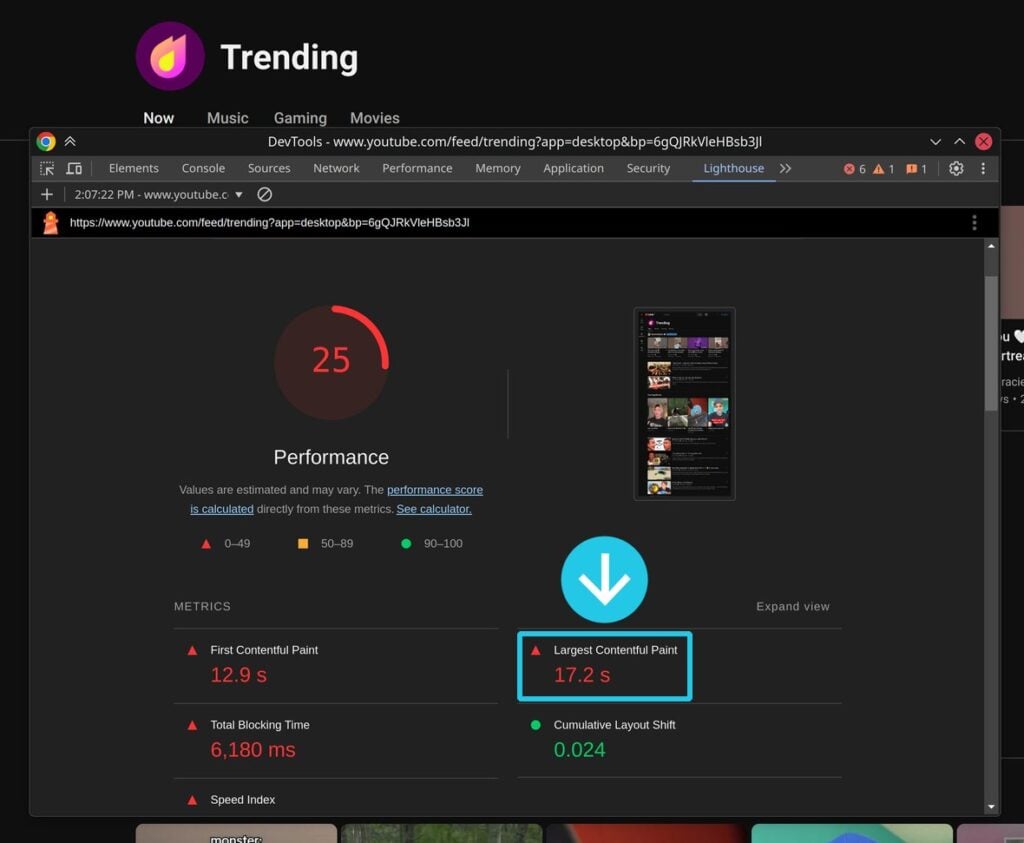Click the inspect element picker icon
The width and height of the screenshot is (1024, 843).
click(x=47, y=168)
